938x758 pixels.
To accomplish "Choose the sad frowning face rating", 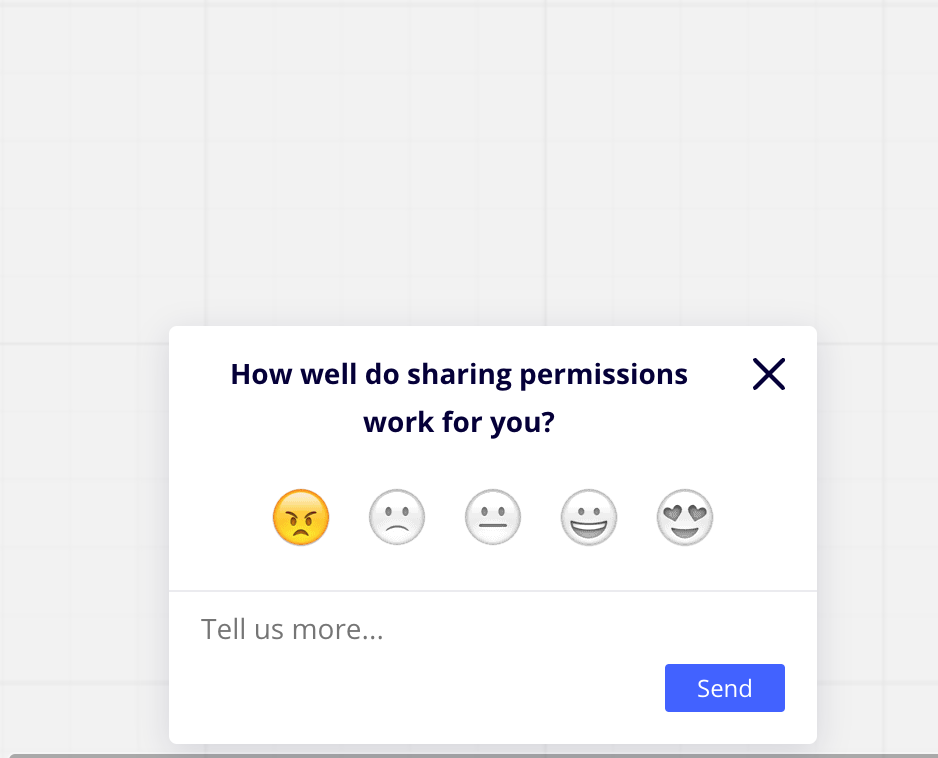I will coord(397,517).
